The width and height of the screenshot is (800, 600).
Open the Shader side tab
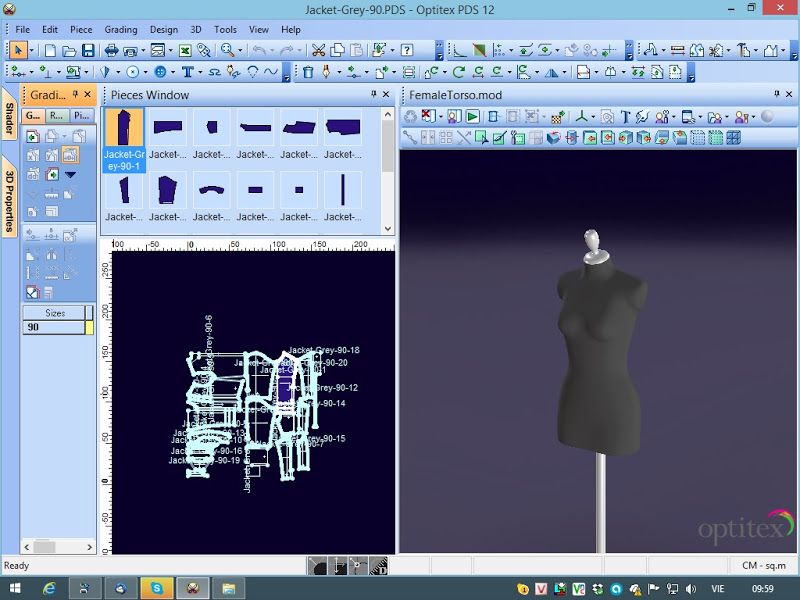point(9,118)
